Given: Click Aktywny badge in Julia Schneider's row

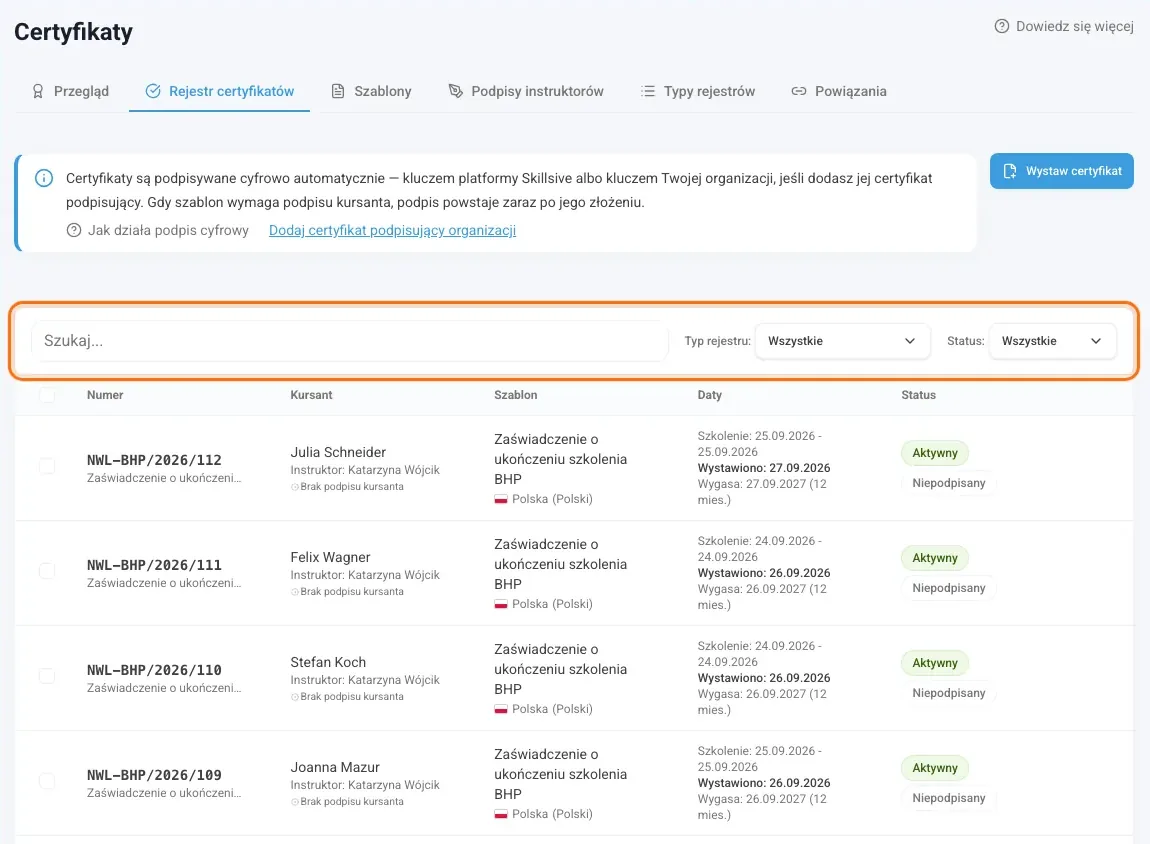Looking at the screenshot, I should tap(935, 453).
